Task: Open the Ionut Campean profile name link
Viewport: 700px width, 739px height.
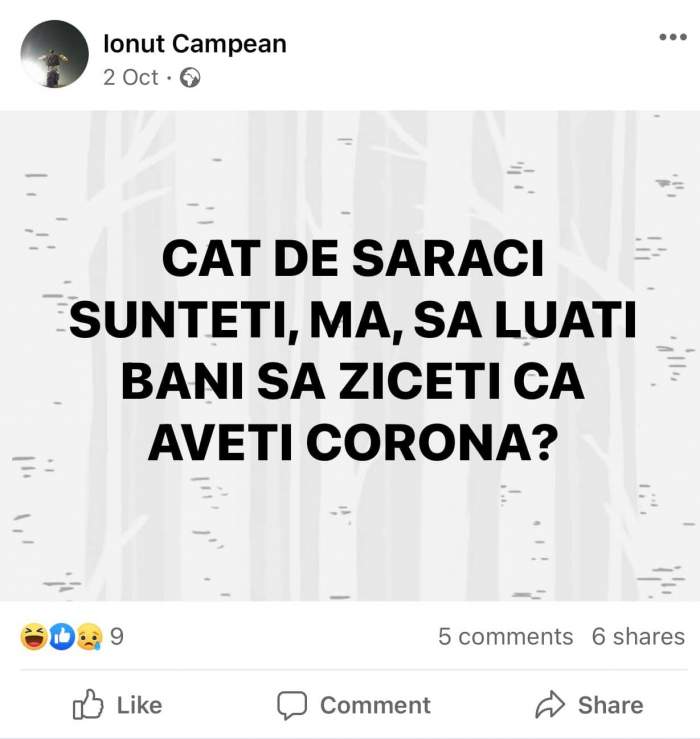Action: pyautogui.click(x=194, y=44)
